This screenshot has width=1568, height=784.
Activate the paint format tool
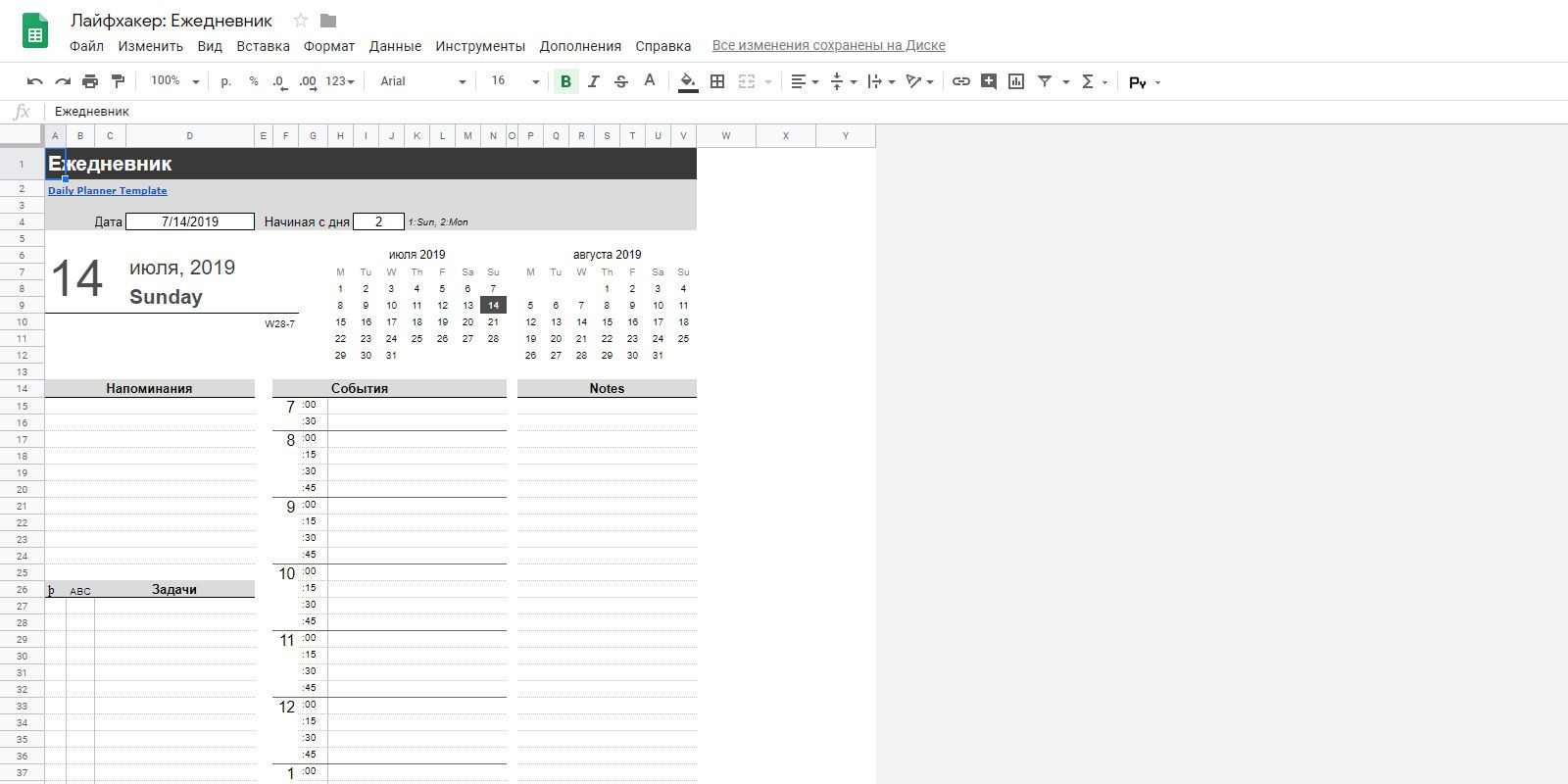point(118,81)
